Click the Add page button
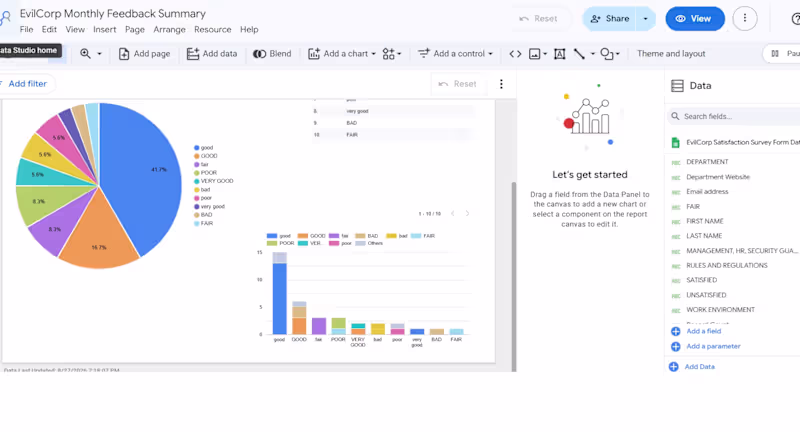800x432 pixels. tap(144, 54)
